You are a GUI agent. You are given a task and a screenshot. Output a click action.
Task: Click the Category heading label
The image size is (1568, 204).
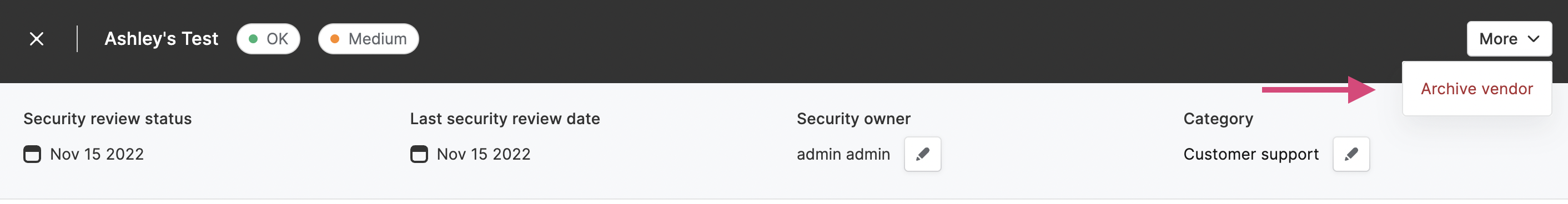[x=1218, y=119]
